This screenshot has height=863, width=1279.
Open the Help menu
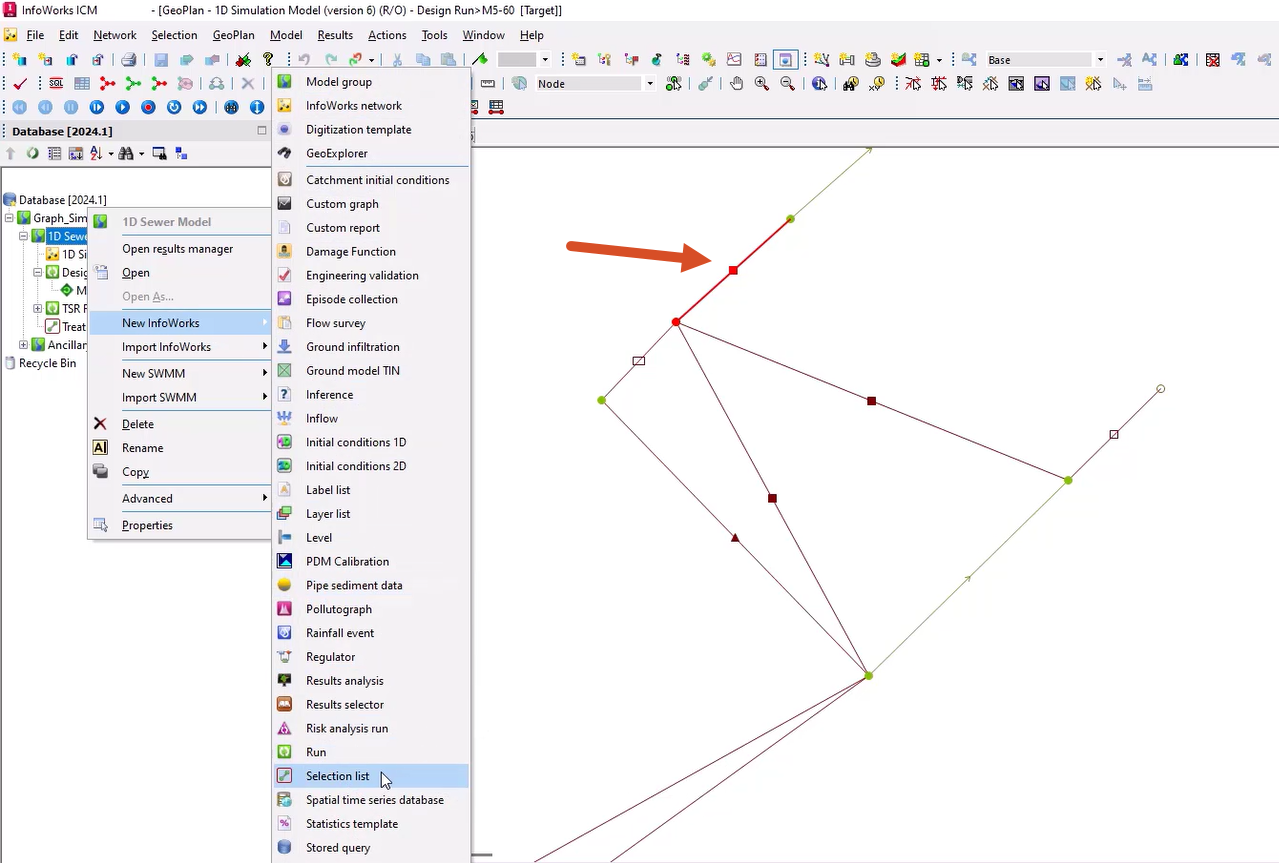click(532, 35)
